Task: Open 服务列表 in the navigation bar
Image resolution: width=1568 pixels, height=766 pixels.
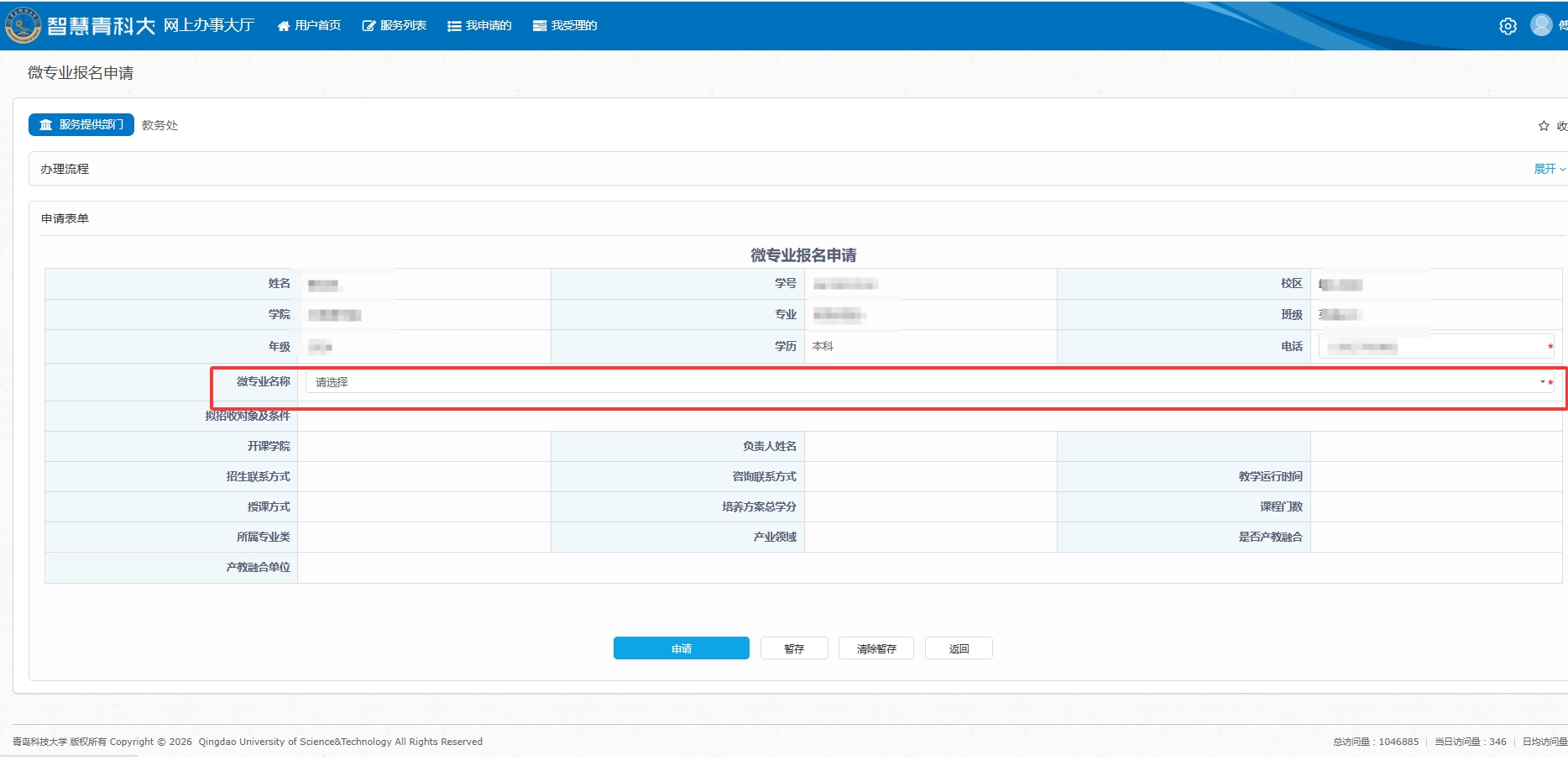Action: (403, 26)
